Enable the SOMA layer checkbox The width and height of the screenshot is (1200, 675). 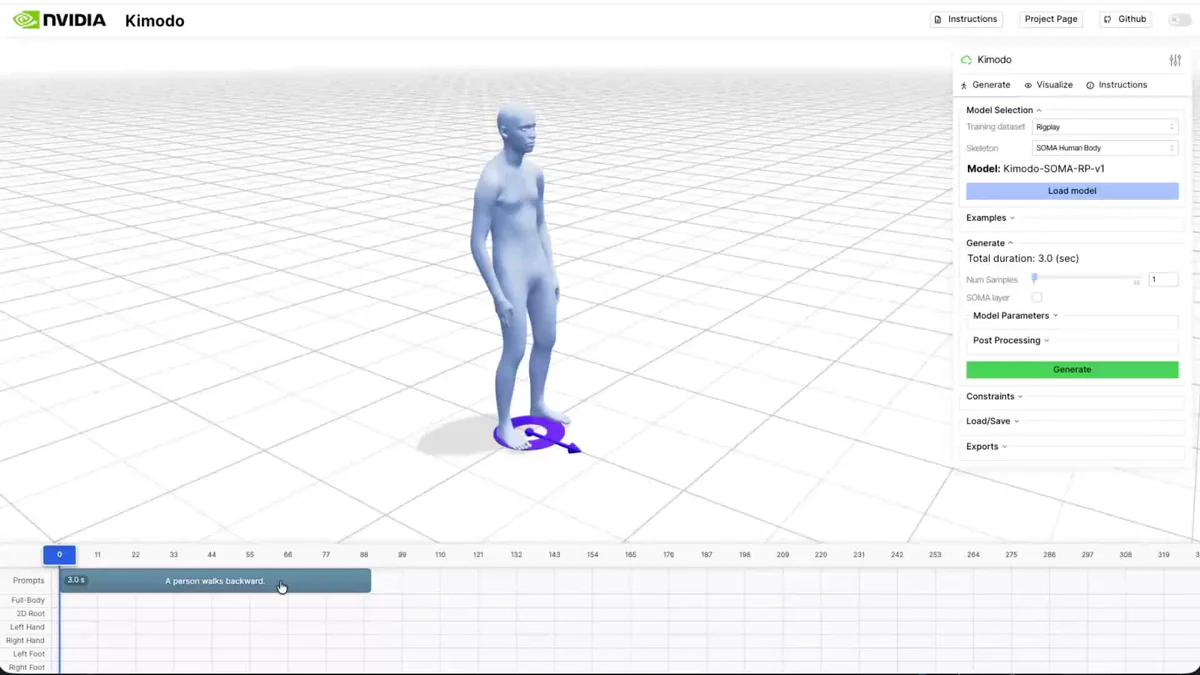(x=1037, y=297)
